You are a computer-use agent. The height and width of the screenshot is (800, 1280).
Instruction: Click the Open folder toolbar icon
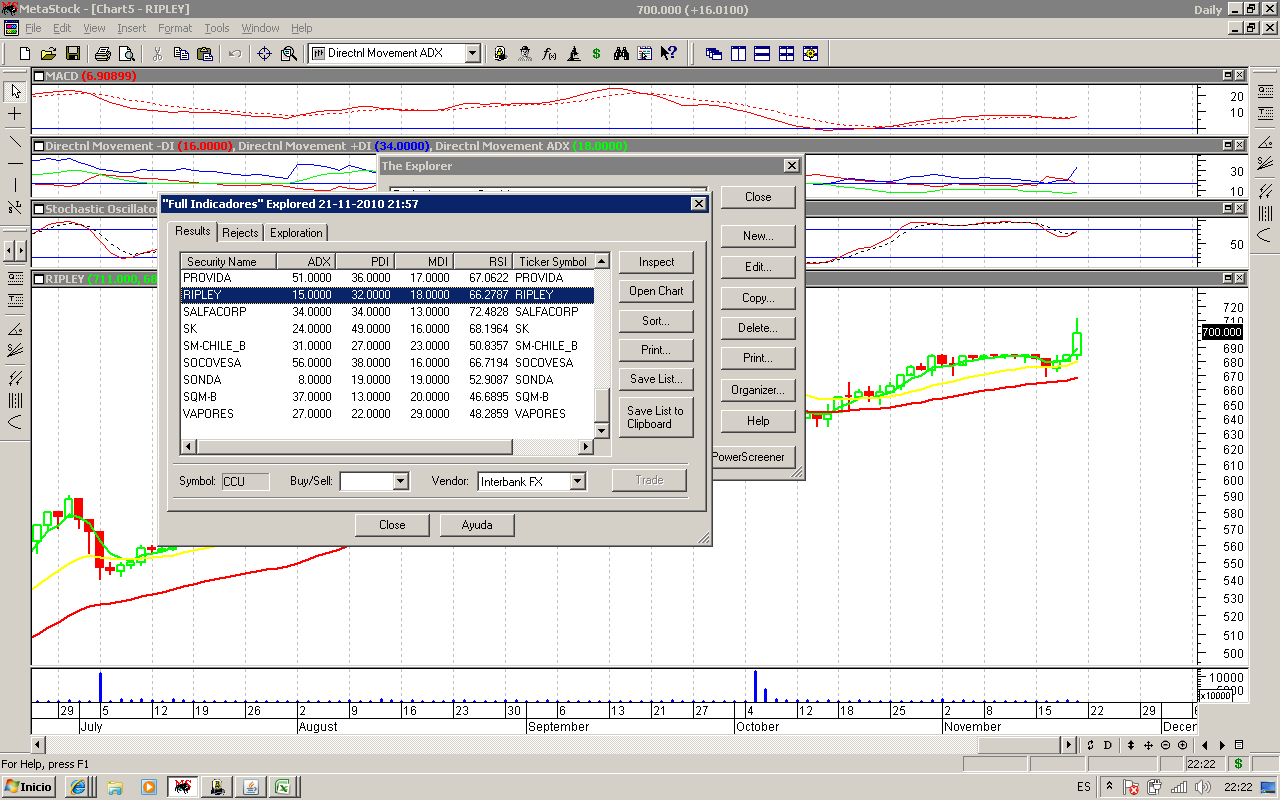pos(48,53)
